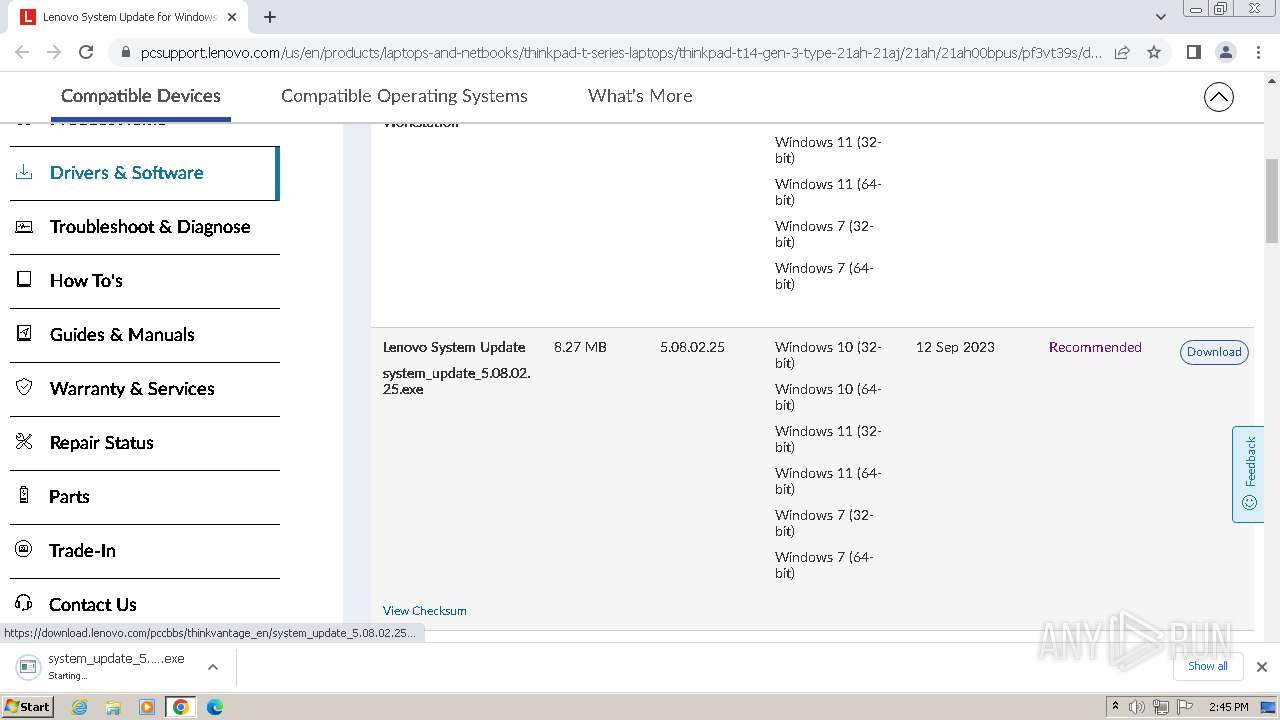Click the file name system_update_5.08.02.25.exe
This screenshot has width=1280, height=720.
[456, 381]
